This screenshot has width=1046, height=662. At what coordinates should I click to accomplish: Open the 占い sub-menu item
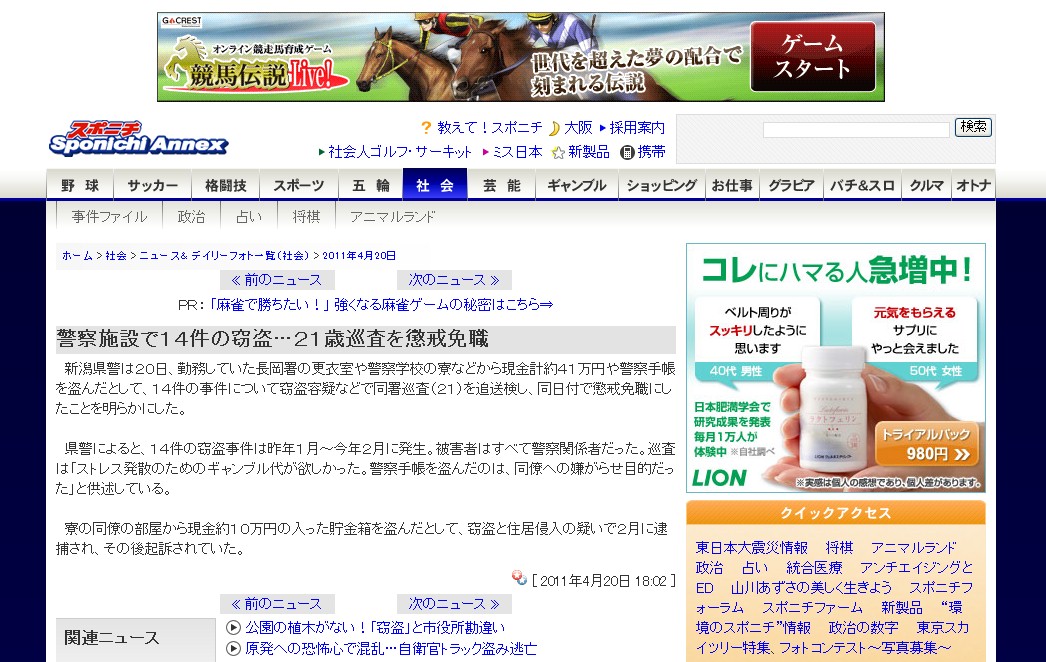click(249, 217)
